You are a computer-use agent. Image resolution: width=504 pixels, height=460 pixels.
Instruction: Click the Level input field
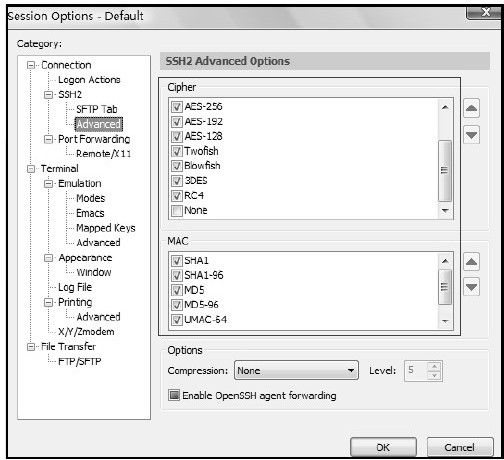[x=417, y=370]
